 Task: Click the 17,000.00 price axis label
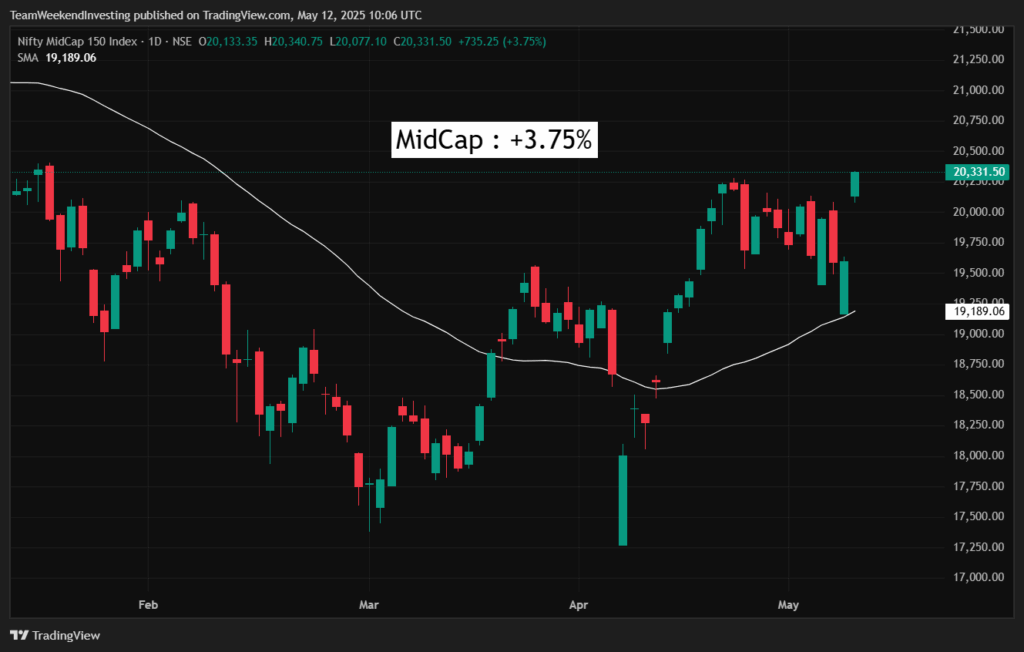tap(978, 577)
